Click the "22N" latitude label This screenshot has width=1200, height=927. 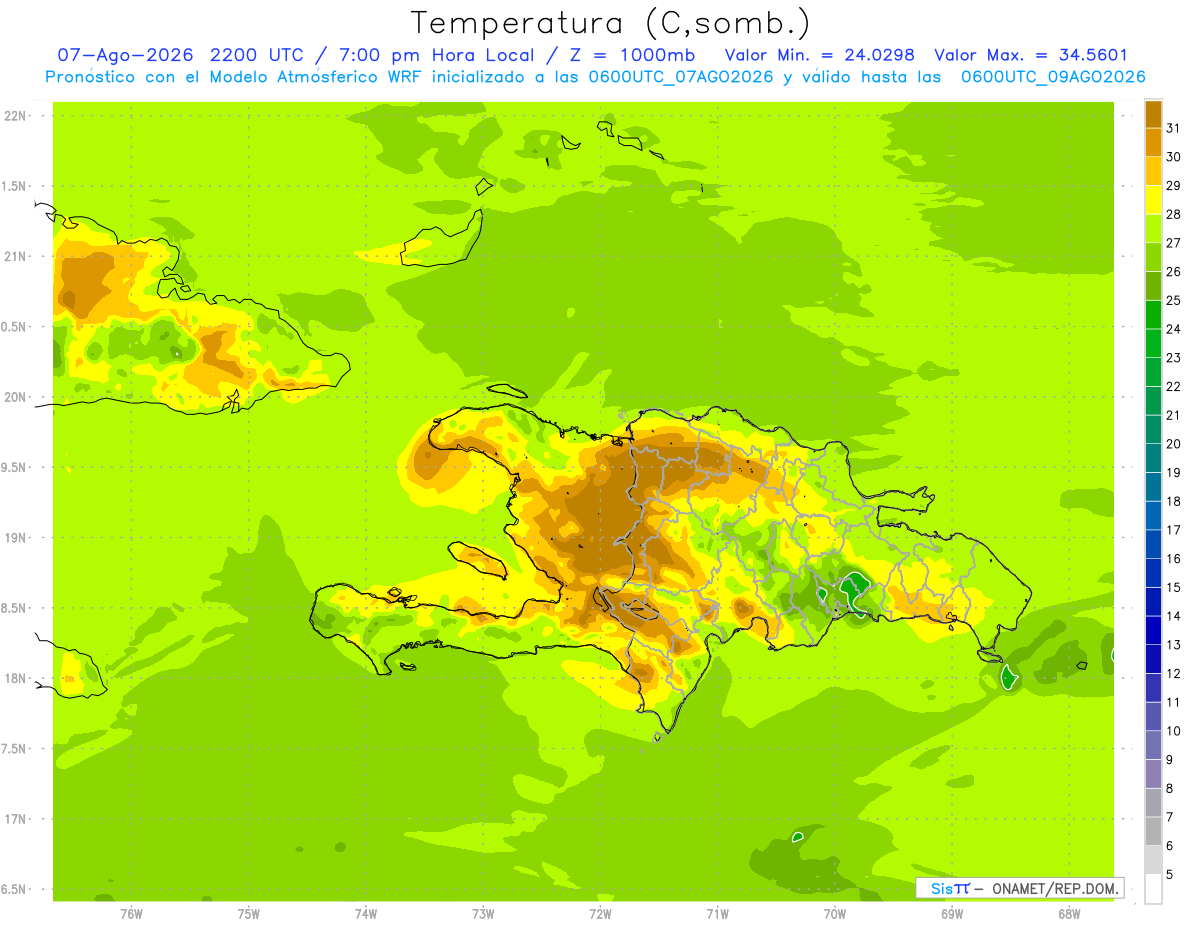[x=16, y=116]
